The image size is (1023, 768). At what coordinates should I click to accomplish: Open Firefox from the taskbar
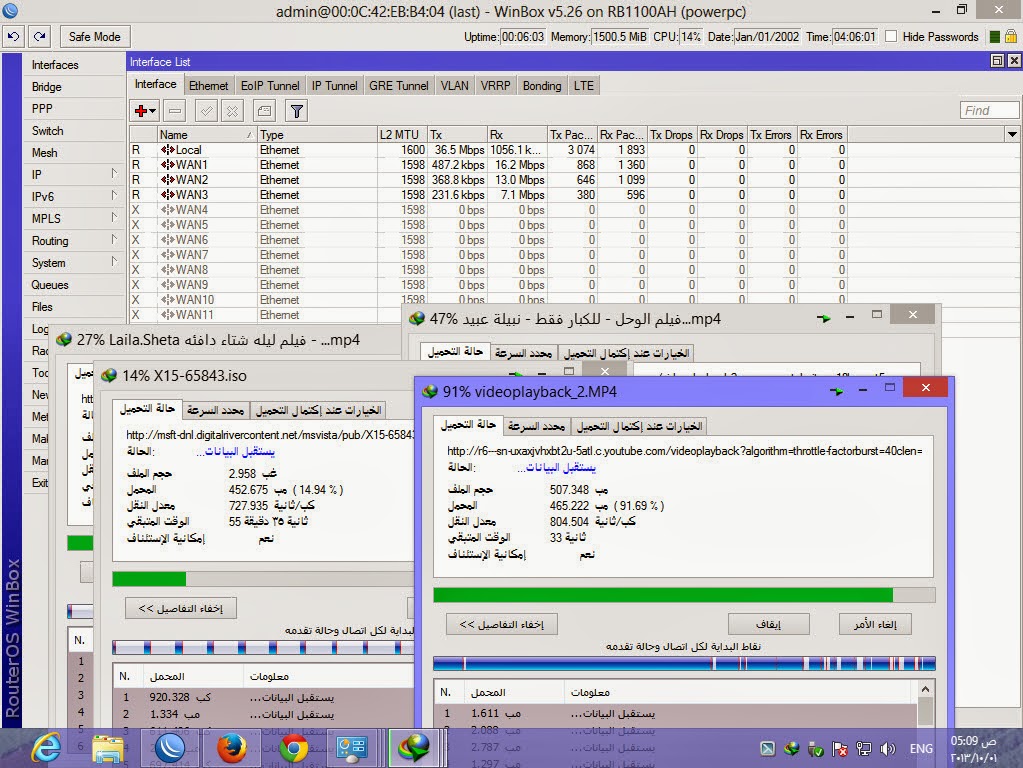point(232,748)
